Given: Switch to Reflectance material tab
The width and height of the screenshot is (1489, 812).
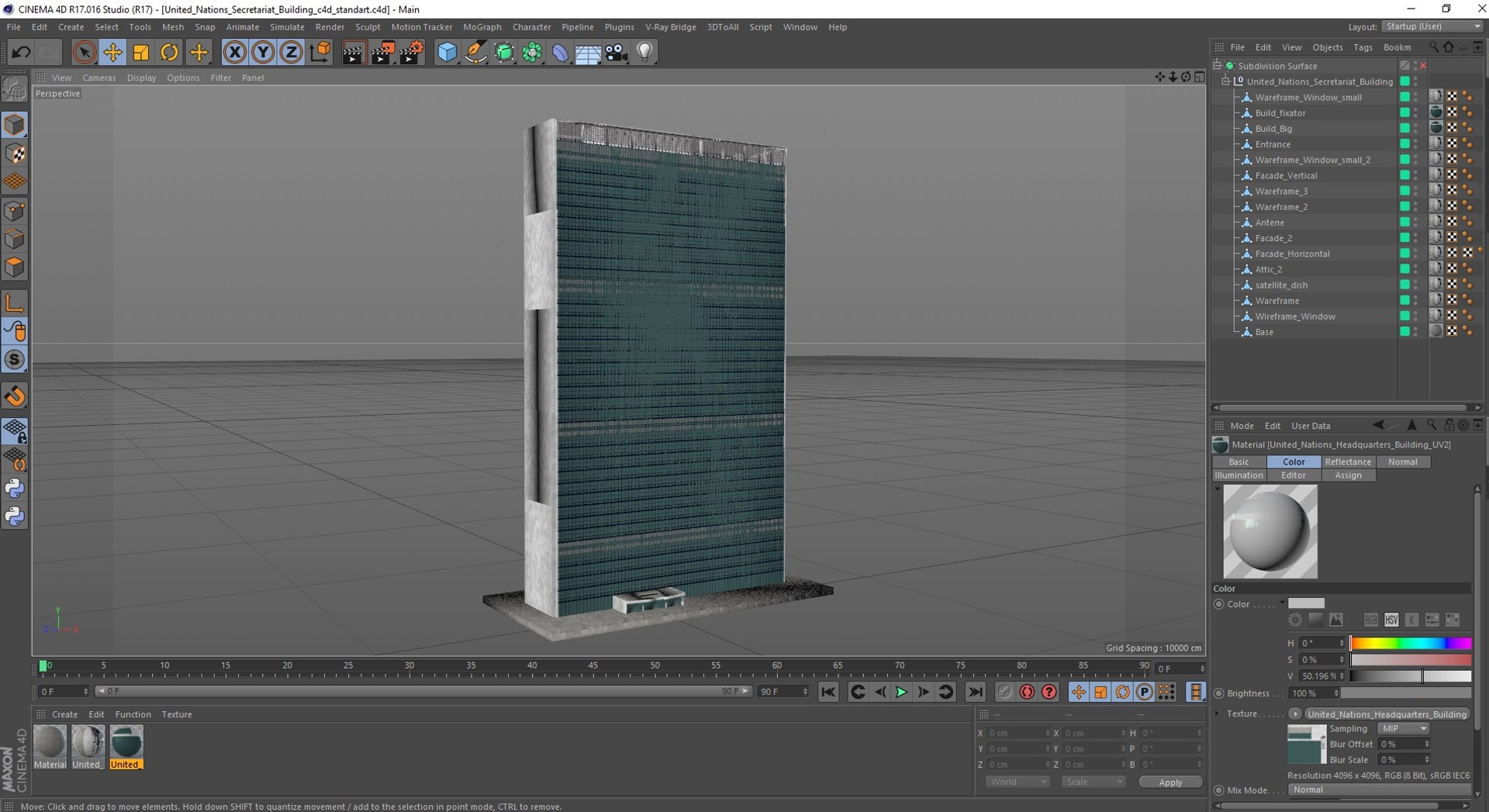Looking at the screenshot, I should (x=1348, y=462).
